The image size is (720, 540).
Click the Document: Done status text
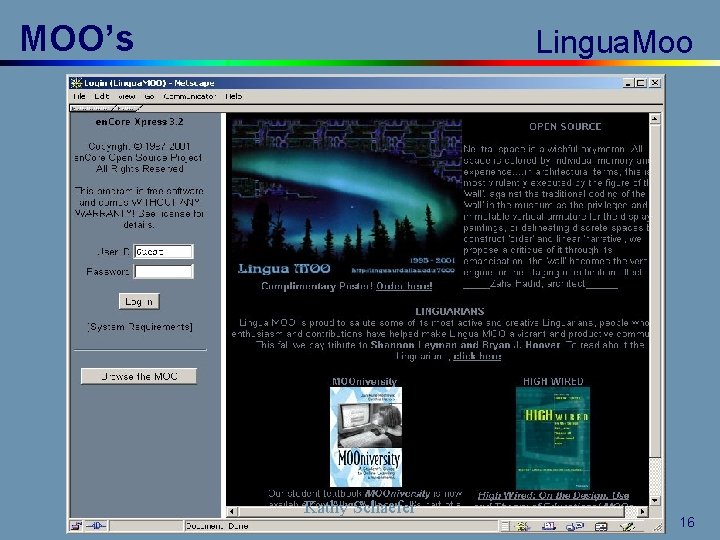tap(217, 526)
